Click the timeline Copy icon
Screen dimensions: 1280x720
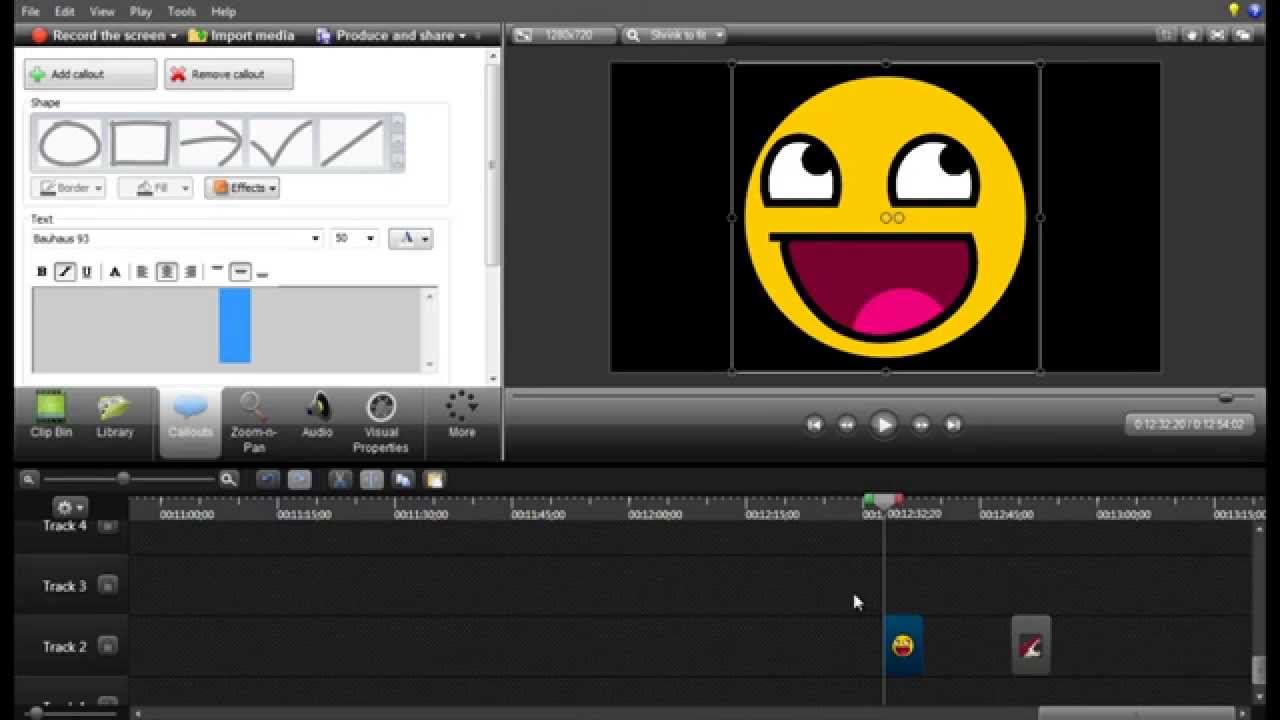coord(403,480)
